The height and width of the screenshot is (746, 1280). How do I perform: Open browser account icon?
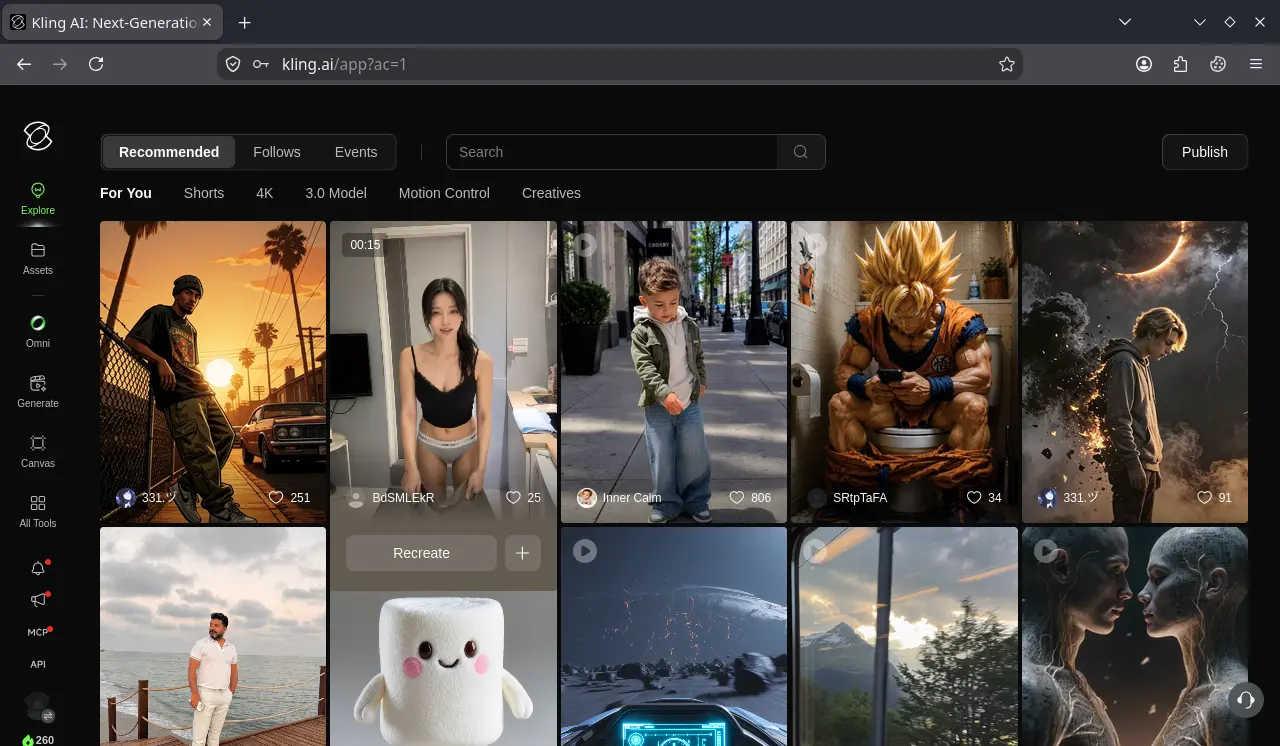coord(1144,64)
